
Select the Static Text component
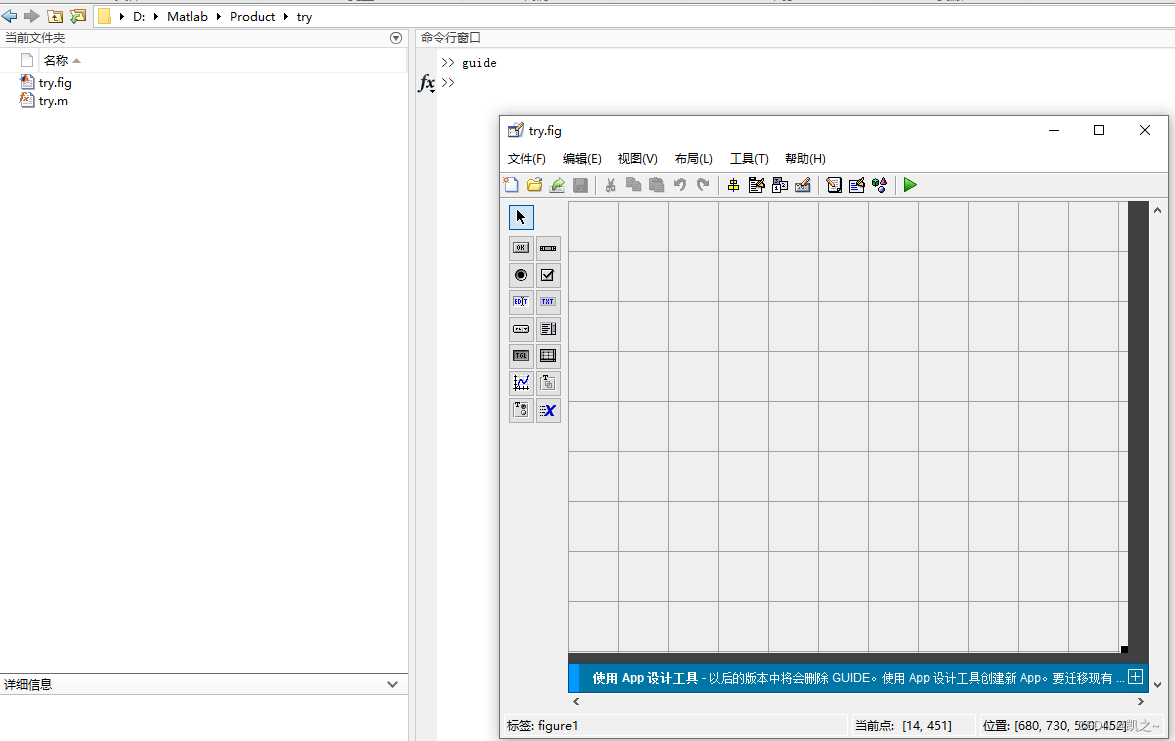tap(548, 302)
